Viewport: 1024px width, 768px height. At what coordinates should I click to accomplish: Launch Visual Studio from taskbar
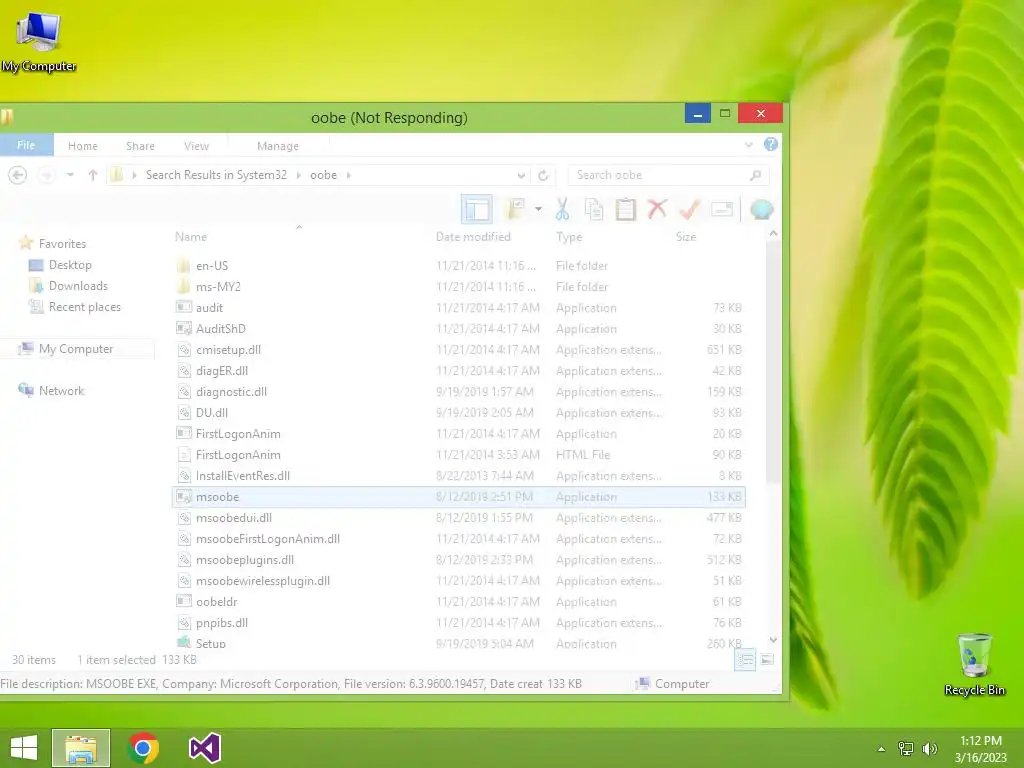205,748
